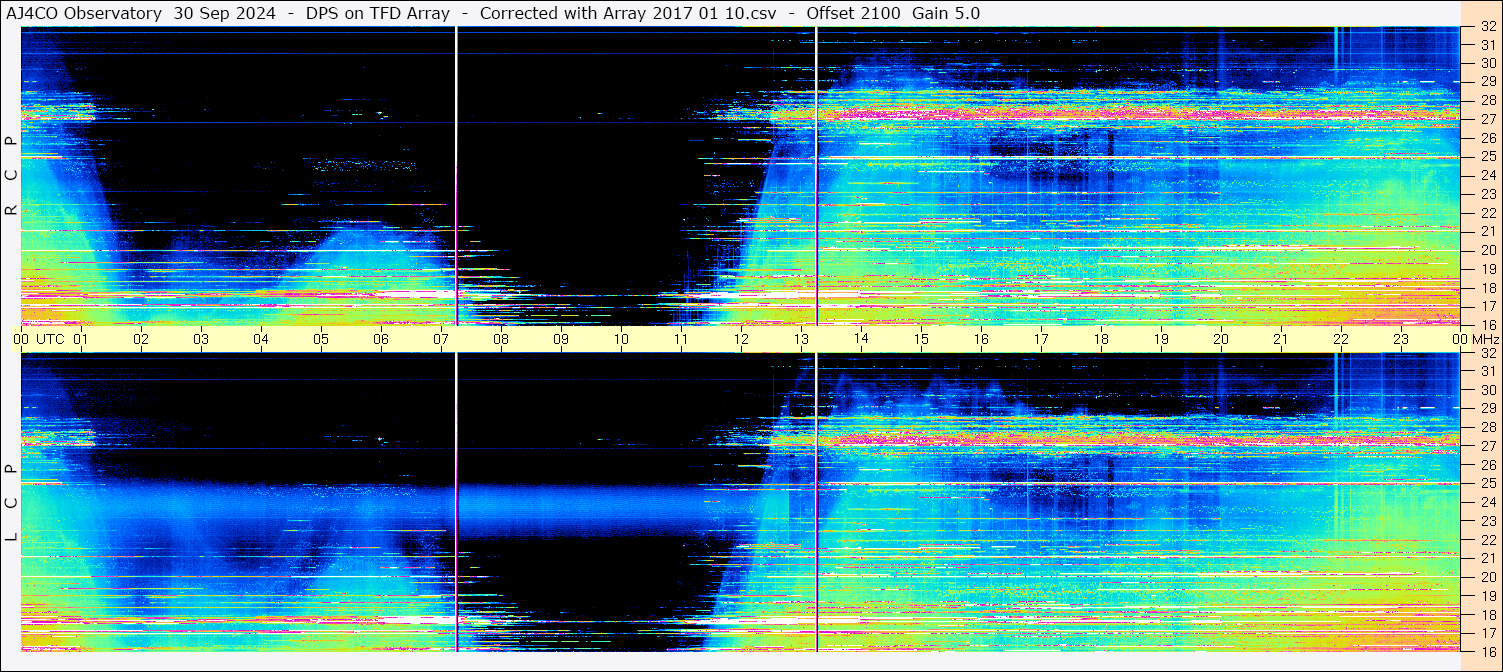Click the vertical "L C P" panel label
Image resolution: width=1503 pixels, height=672 pixels.
(x=11, y=503)
